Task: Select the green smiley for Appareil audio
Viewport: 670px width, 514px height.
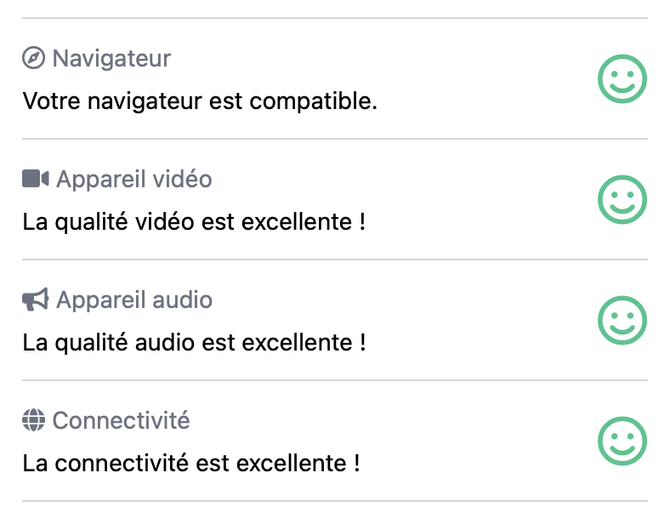Action: pyautogui.click(x=622, y=320)
